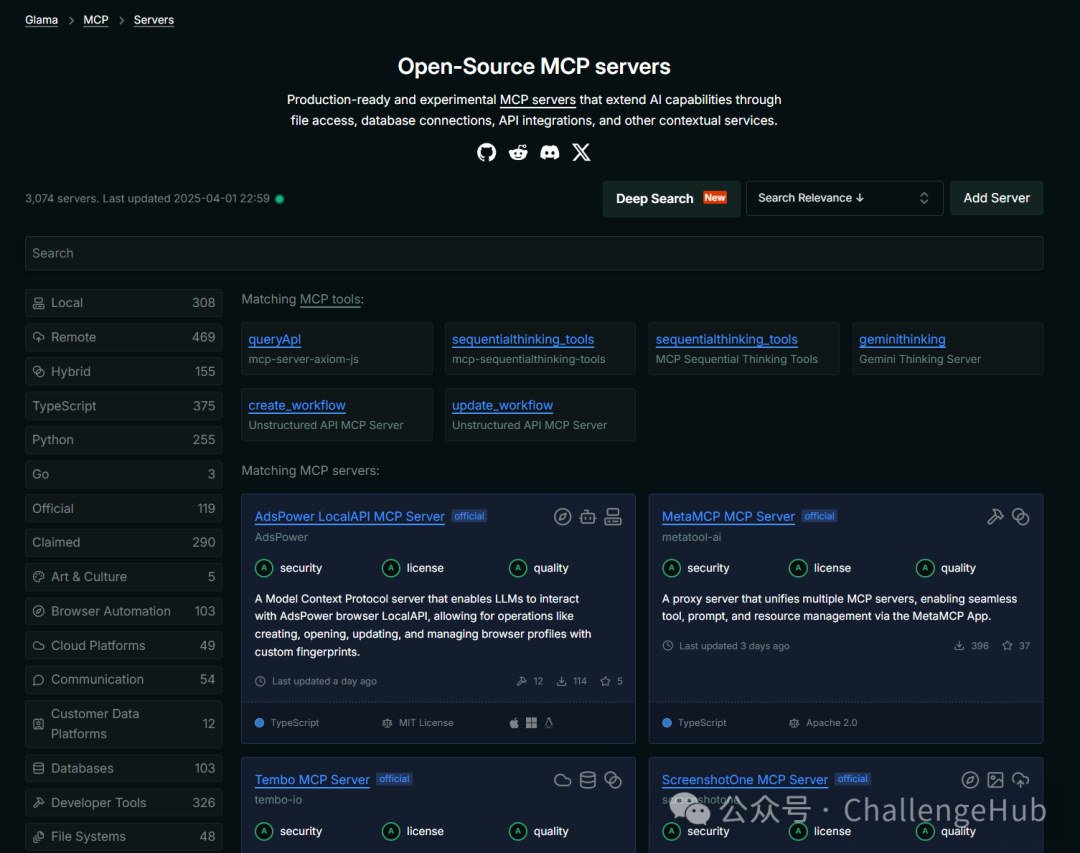
Task: Toggle the Official filter
Action: tap(123, 508)
